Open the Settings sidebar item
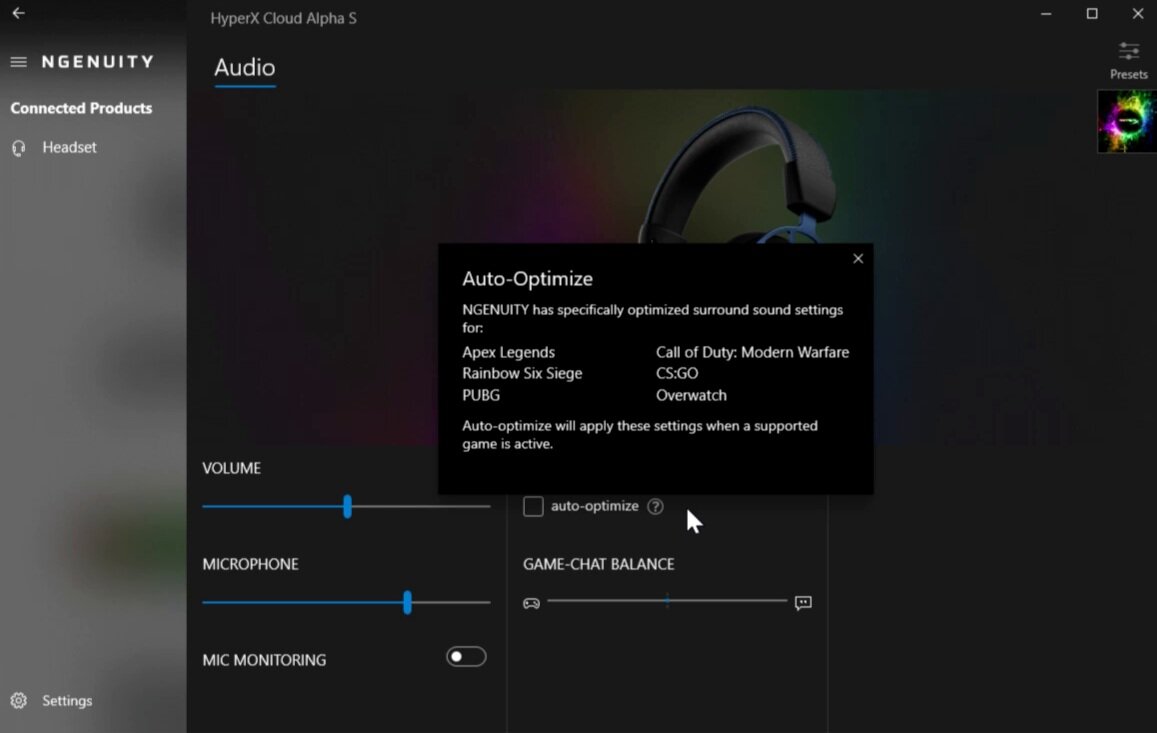Image resolution: width=1157 pixels, height=733 pixels. (x=67, y=701)
